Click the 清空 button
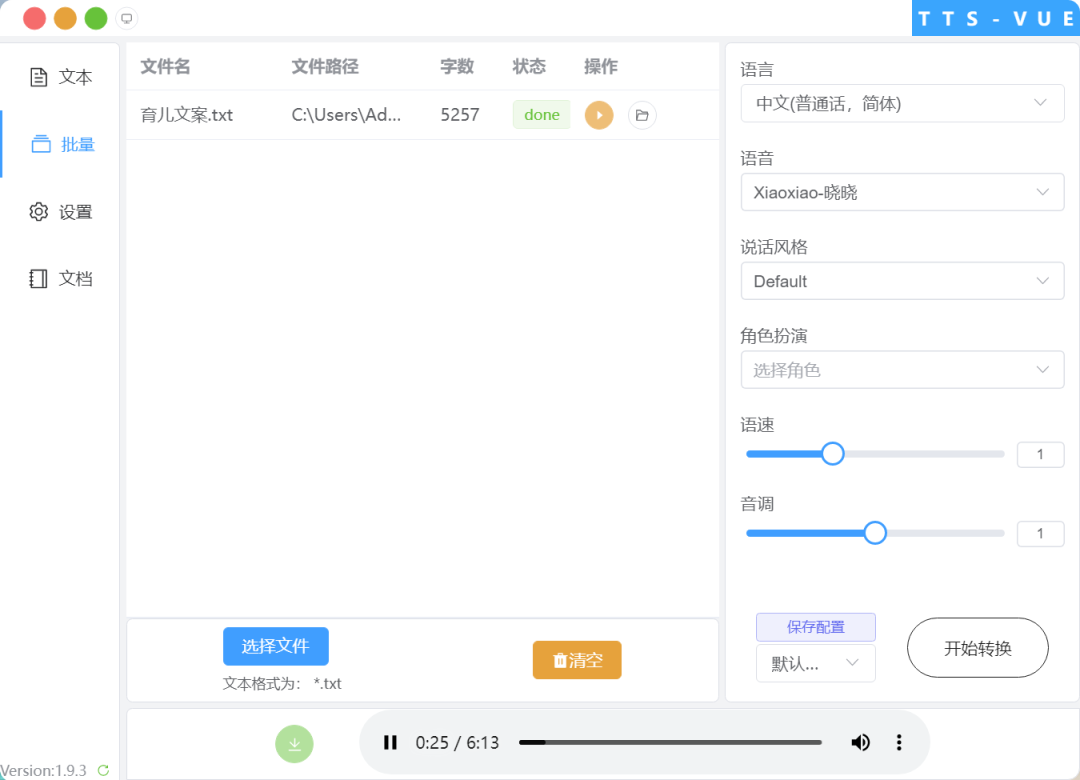Viewport: 1080px width, 780px height. 577,660
